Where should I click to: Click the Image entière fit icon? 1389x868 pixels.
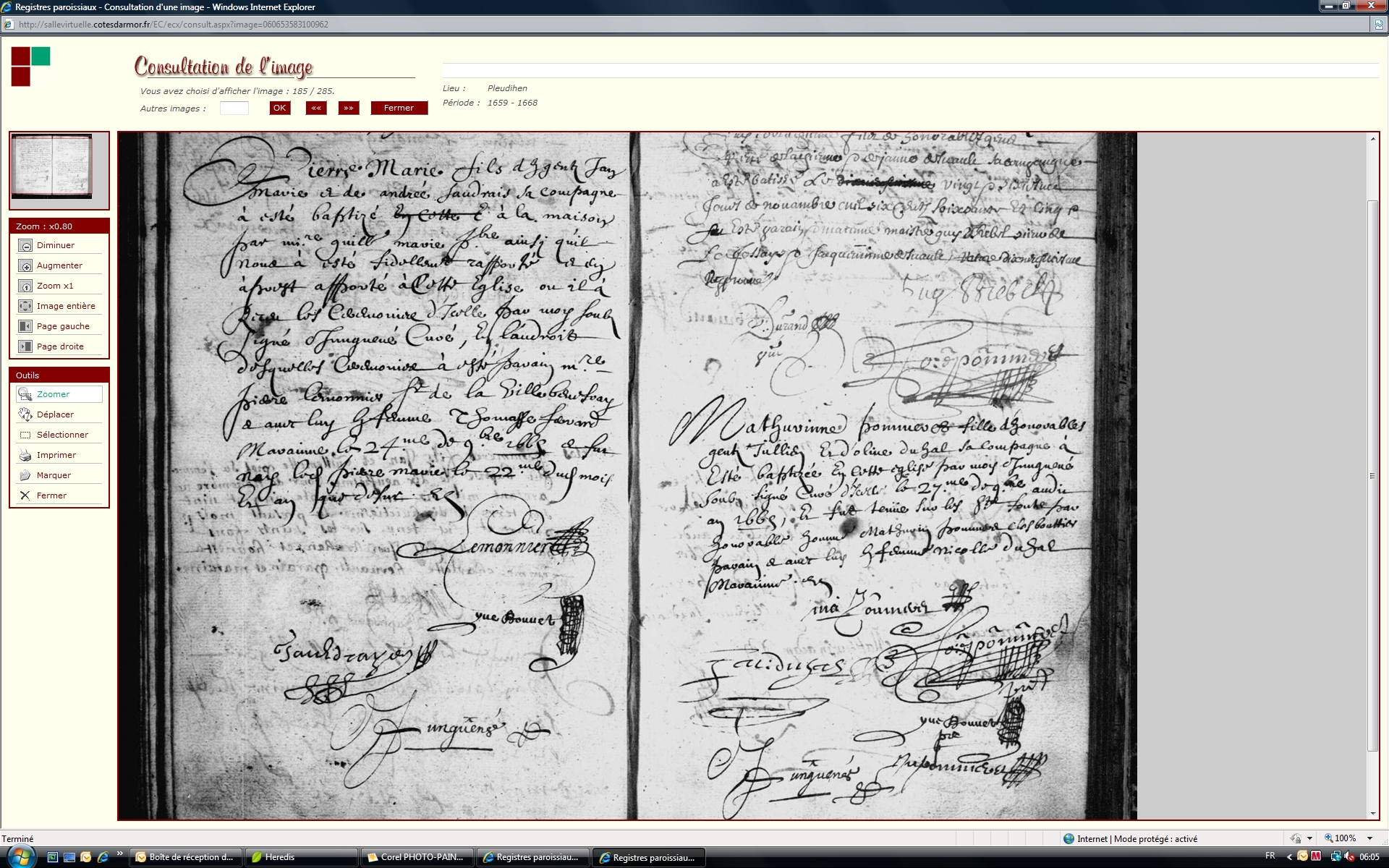coord(25,306)
